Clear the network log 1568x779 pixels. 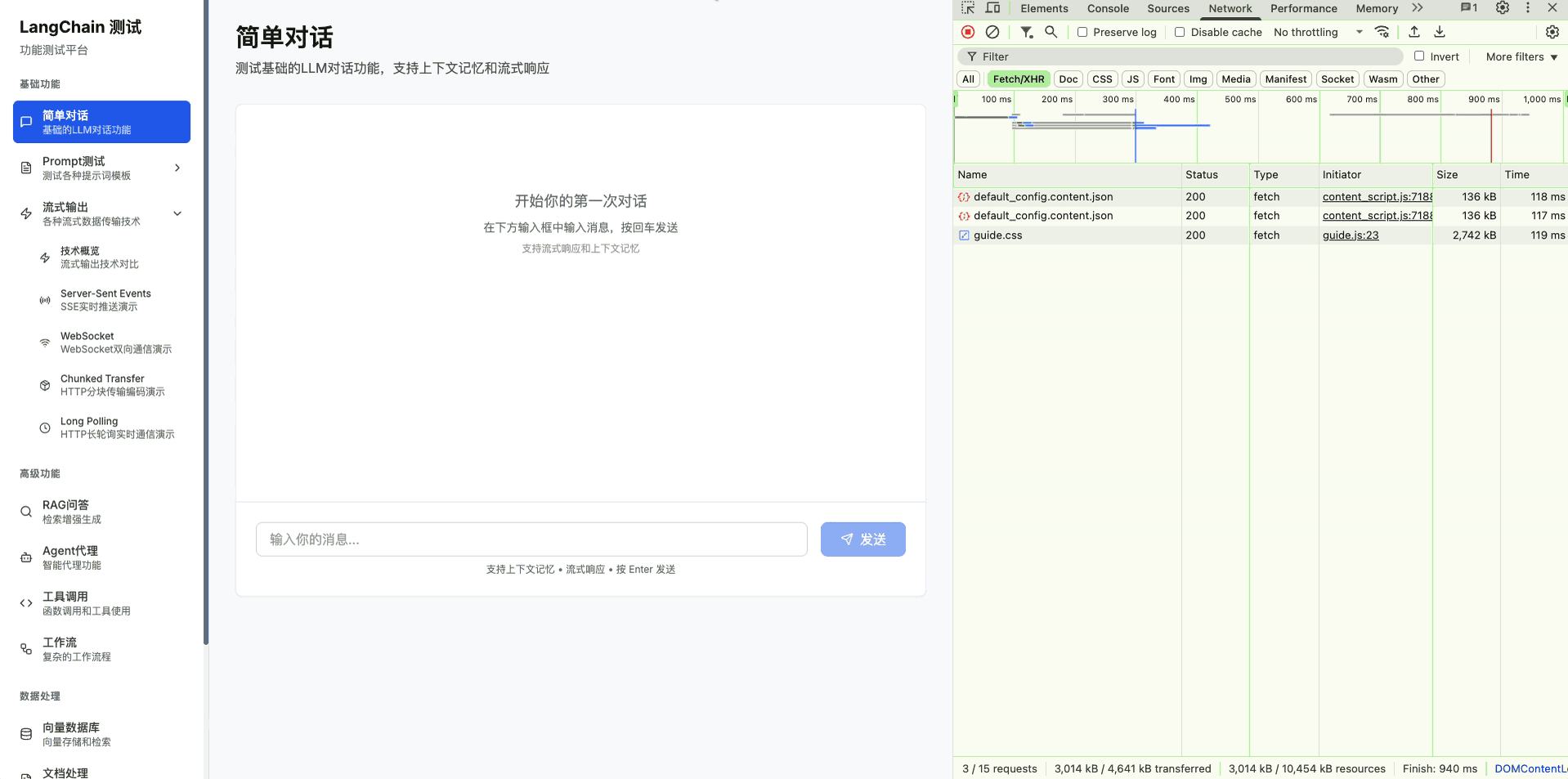pos(992,32)
